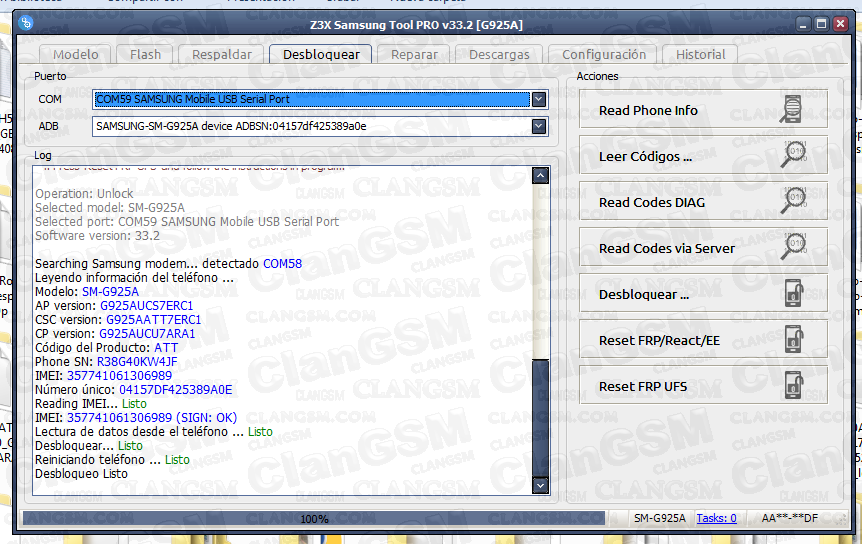The image size is (862, 544).
Task: Click the Leer Códigos button
Action: [703, 156]
